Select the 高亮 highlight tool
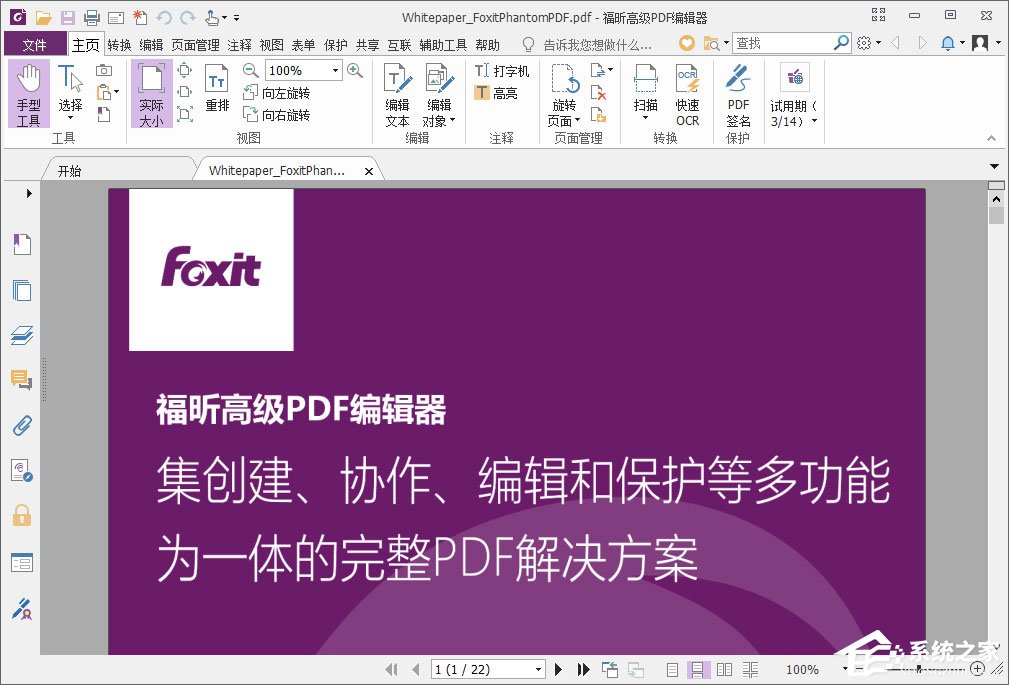Viewport: 1009px width, 685px height. [500, 92]
